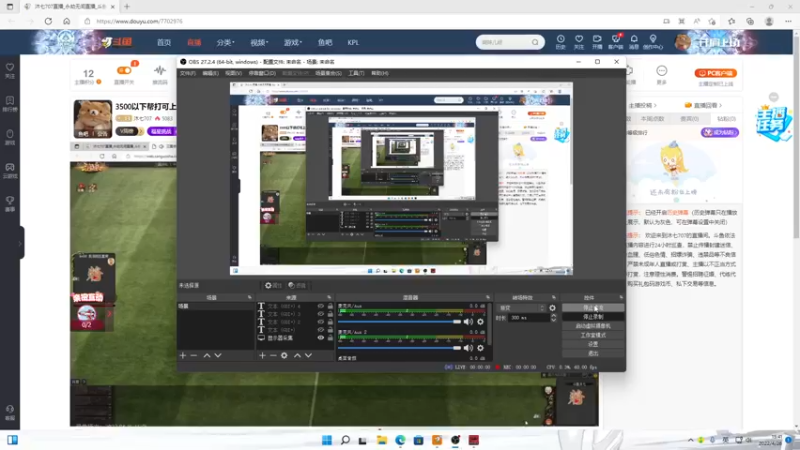Open Douyu 消息 bell icon
The image size is (800, 450).
[x=634, y=41]
